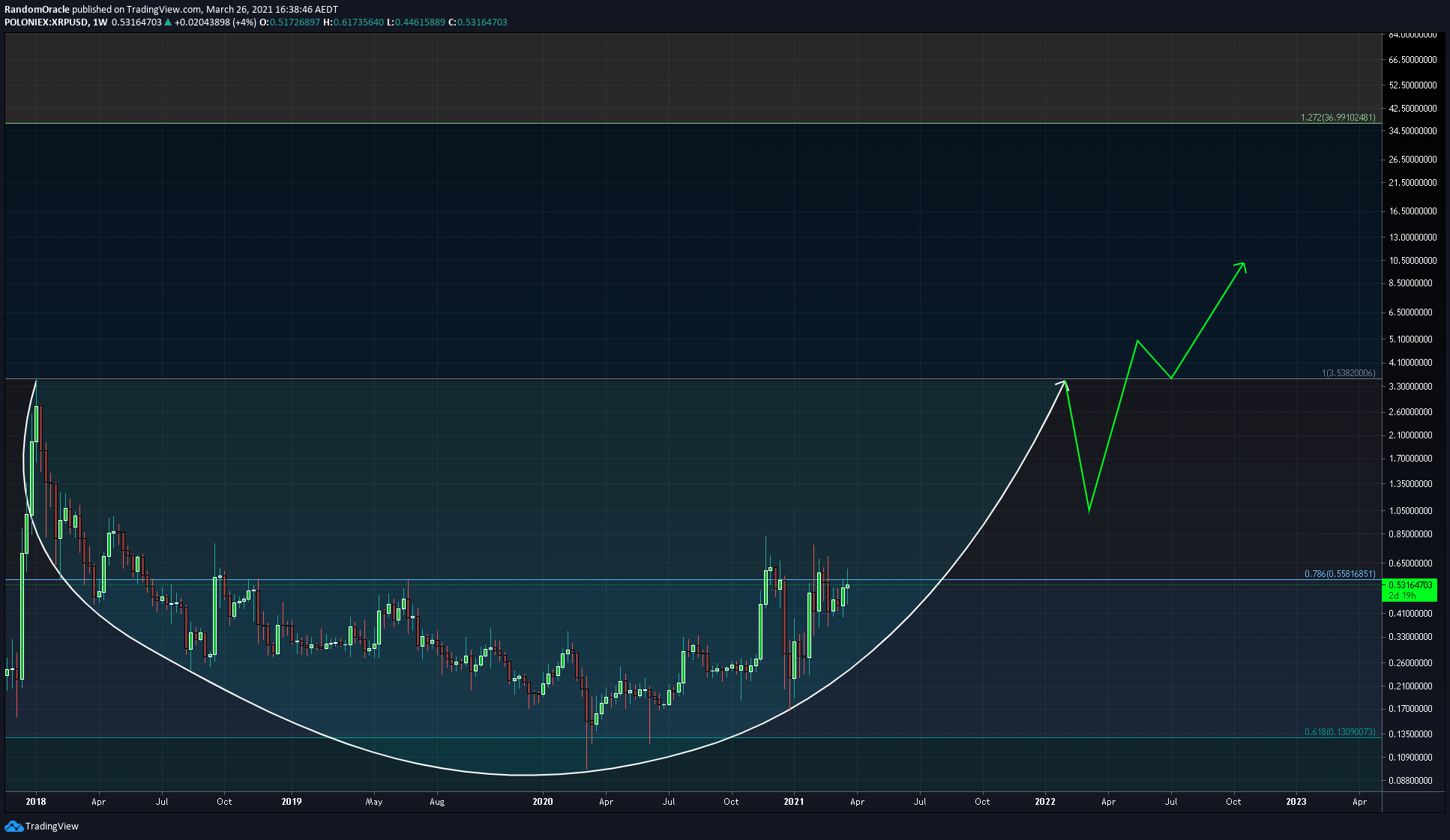This screenshot has width=1450, height=840.
Task: Click the 0.13500000 price axis label
Action: click(1413, 734)
